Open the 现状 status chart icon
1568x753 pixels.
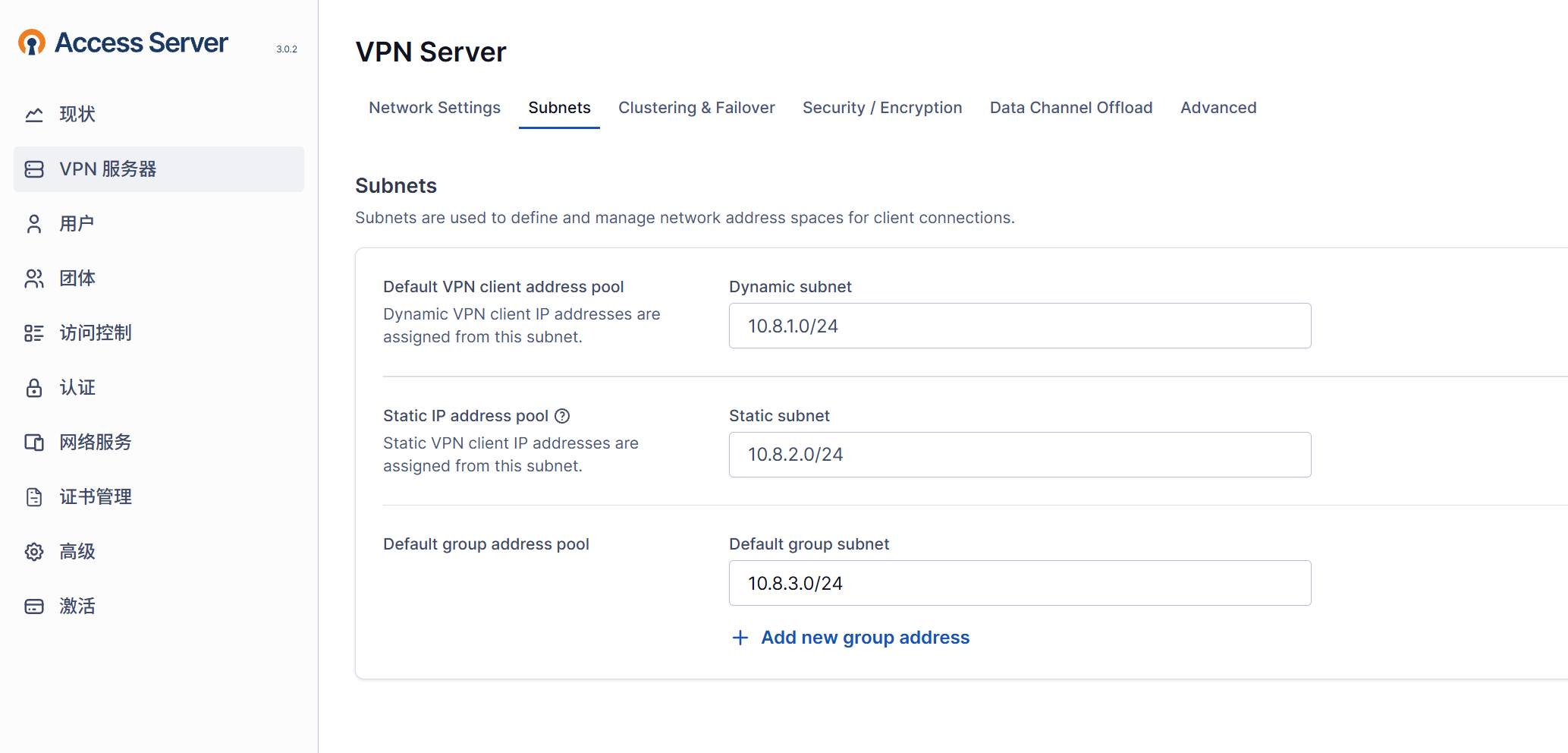click(x=34, y=115)
